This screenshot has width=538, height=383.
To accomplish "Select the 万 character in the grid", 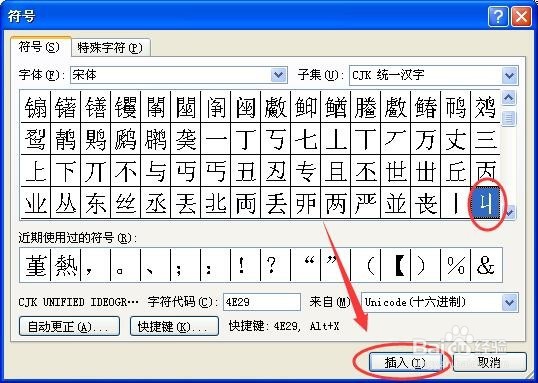I will tap(425, 139).
